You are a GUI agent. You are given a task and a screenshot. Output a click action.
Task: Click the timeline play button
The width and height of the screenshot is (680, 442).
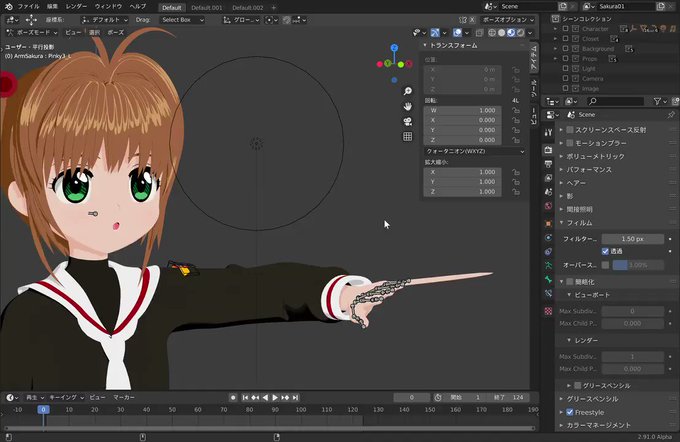pos(275,397)
